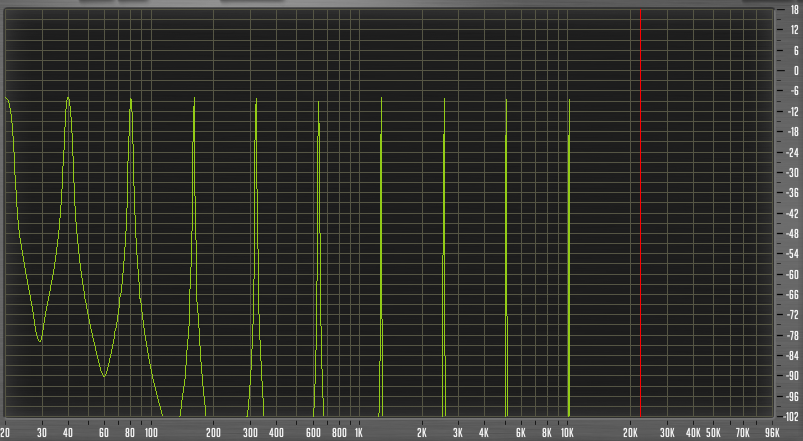The image size is (803, 441).
Task: Click the curve dip near 60 Hz
Action: coord(104,374)
